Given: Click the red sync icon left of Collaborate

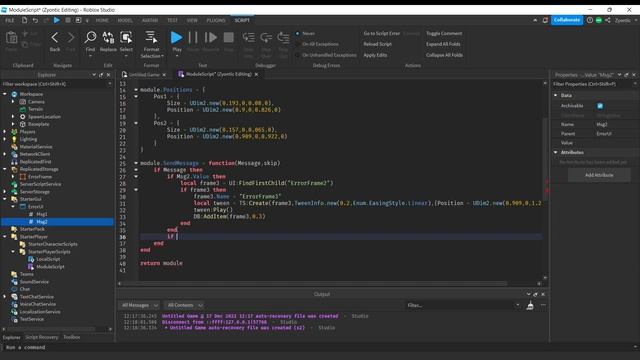Looking at the screenshot, I should [545, 20].
